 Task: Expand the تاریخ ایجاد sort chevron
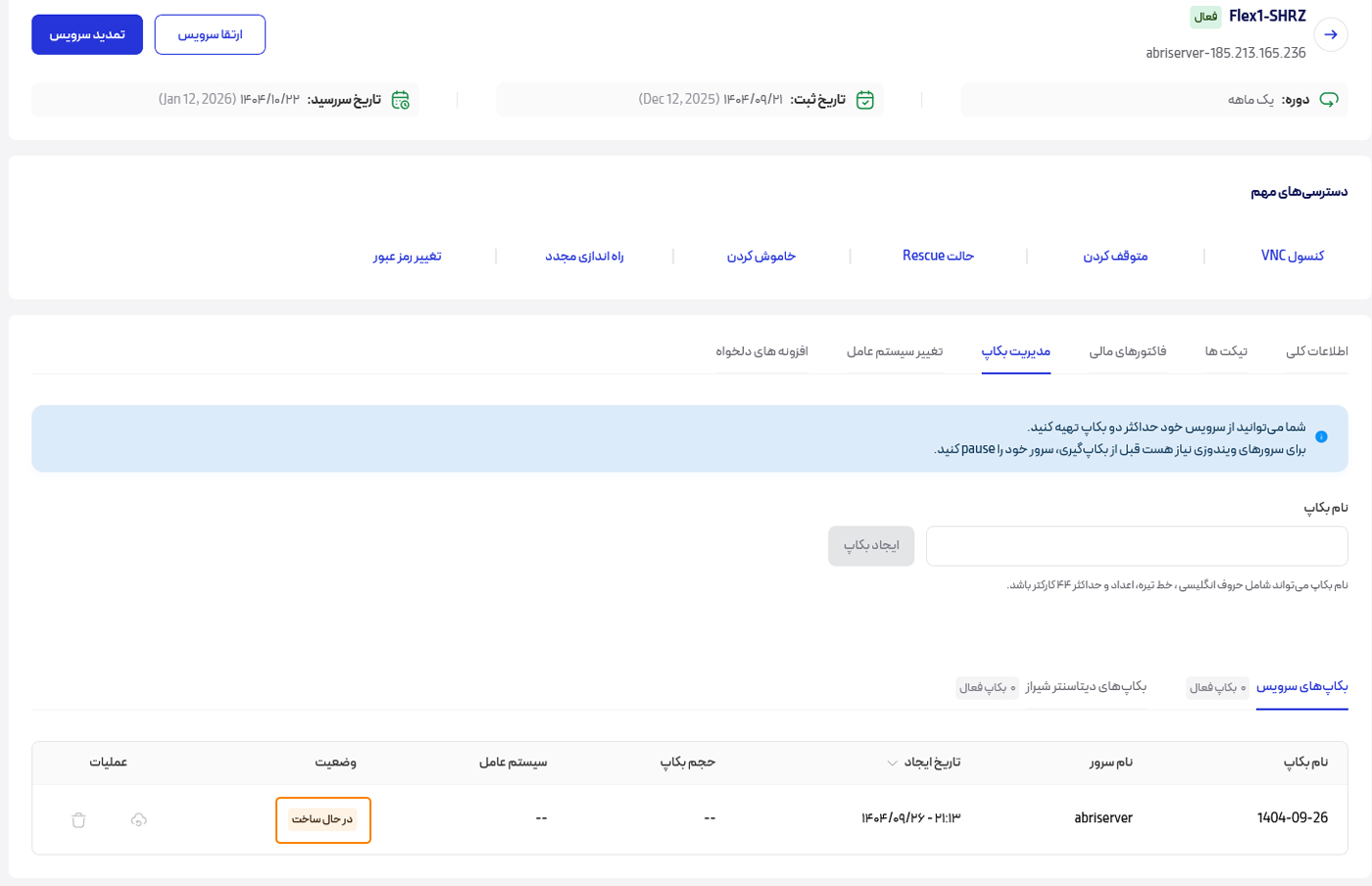coord(893,763)
